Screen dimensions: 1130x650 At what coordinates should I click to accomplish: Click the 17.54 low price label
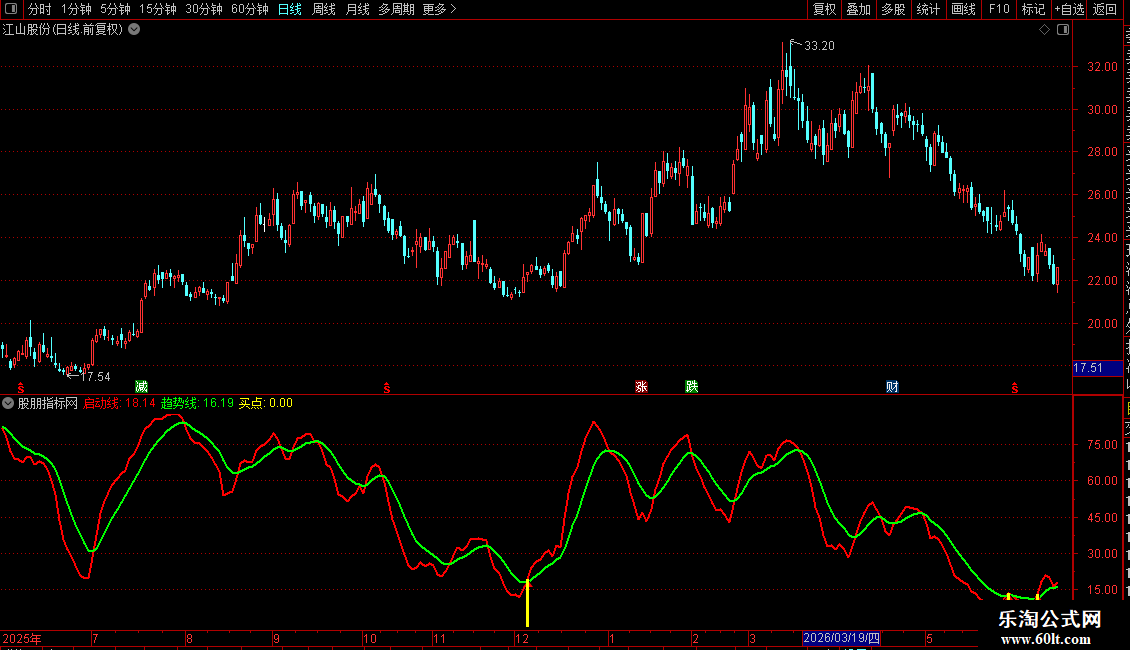(95, 376)
